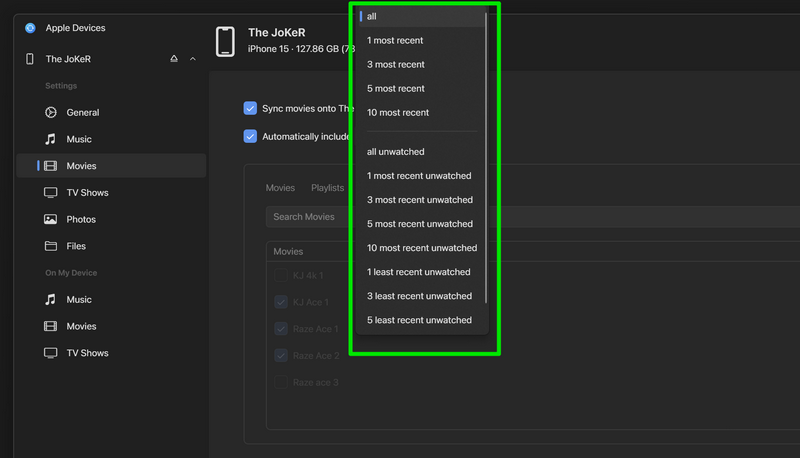Uncheck the Automatically include checkbox
This screenshot has height=458, width=800.
(250, 136)
